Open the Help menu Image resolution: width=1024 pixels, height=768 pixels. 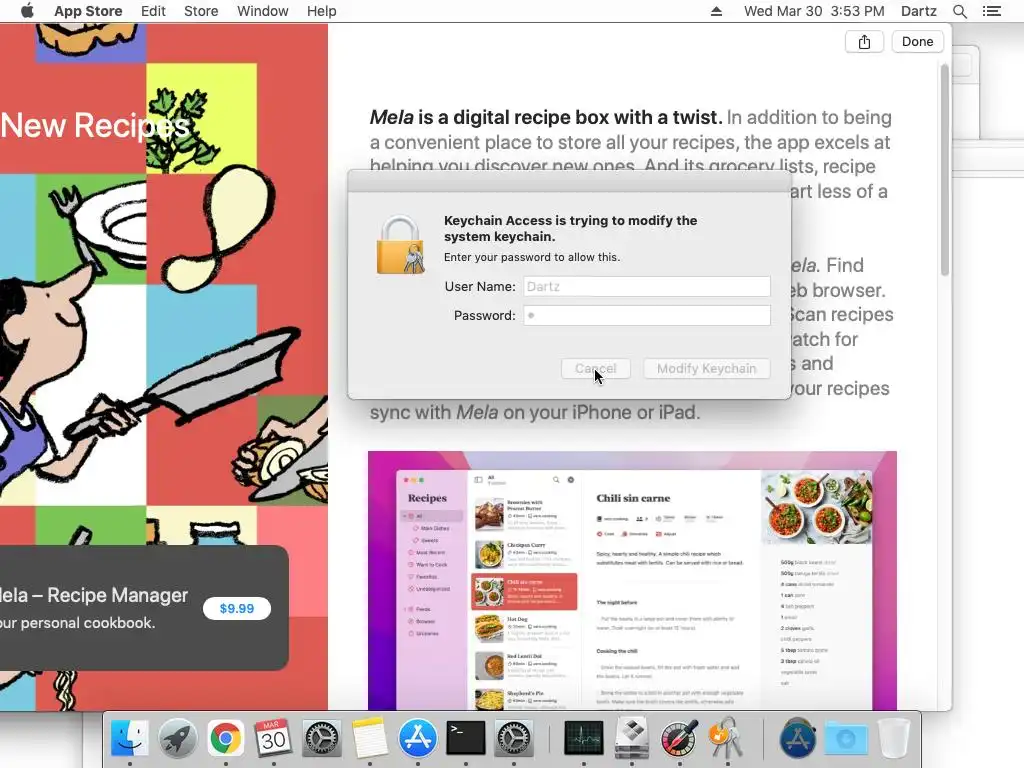tap(321, 11)
